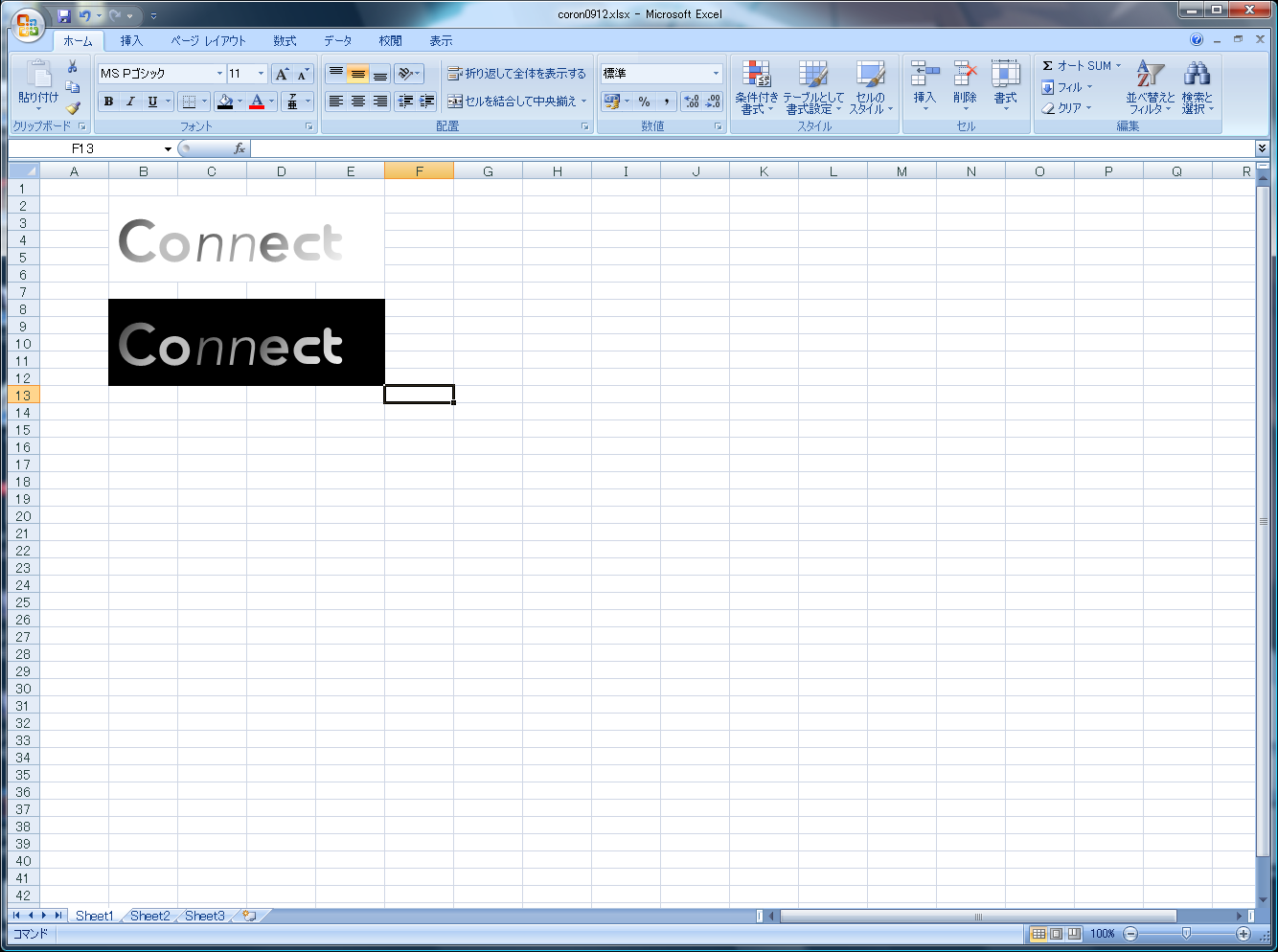
Task: Open Sort and Filter (並べ替えとフィルタ)
Action: pyautogui.click(x=1150, y=87)
